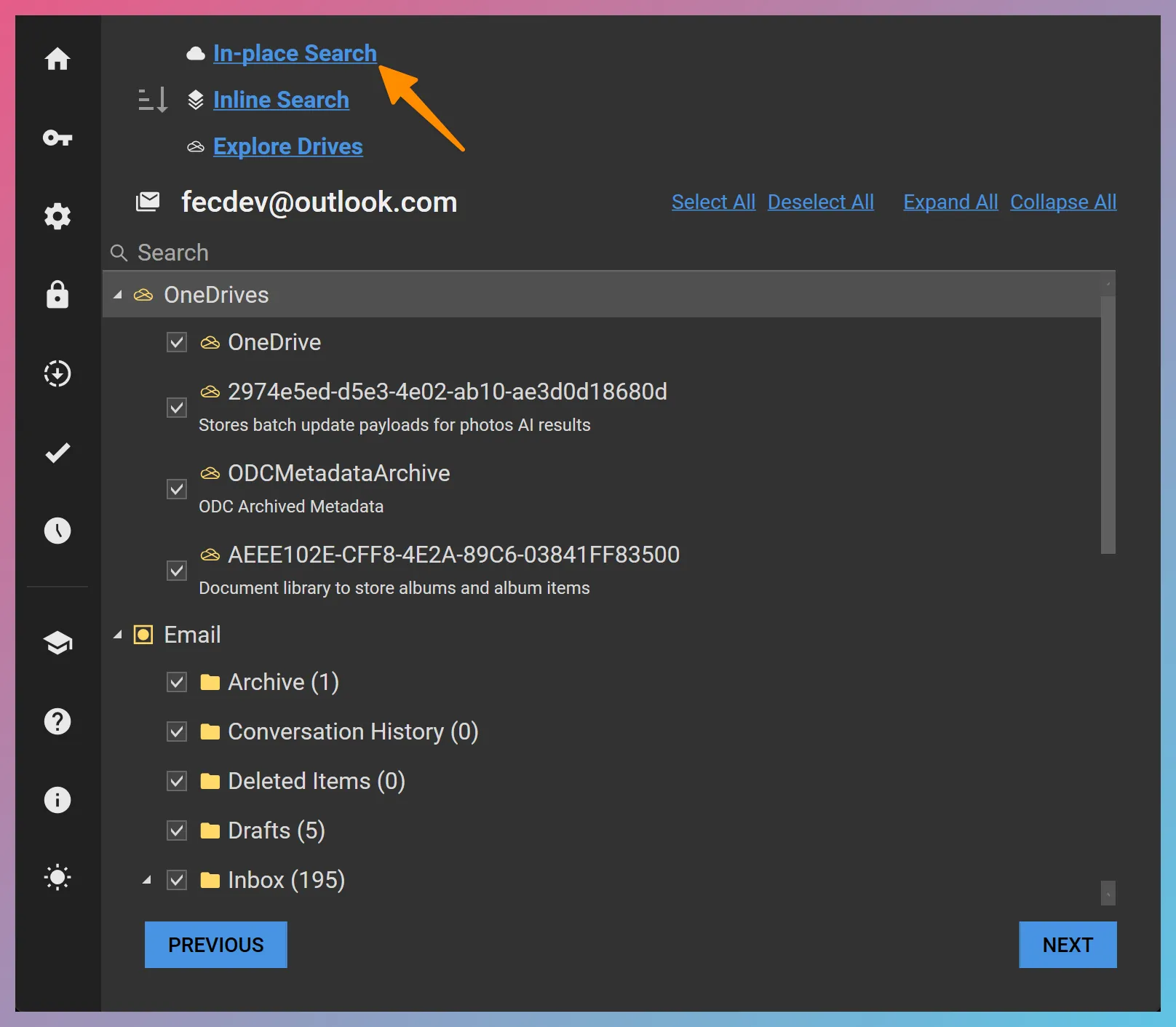Select the lock icon in the sidebar
Image resolution: width=1176 pixels, height=1027 pixels.
coord(57,295)
